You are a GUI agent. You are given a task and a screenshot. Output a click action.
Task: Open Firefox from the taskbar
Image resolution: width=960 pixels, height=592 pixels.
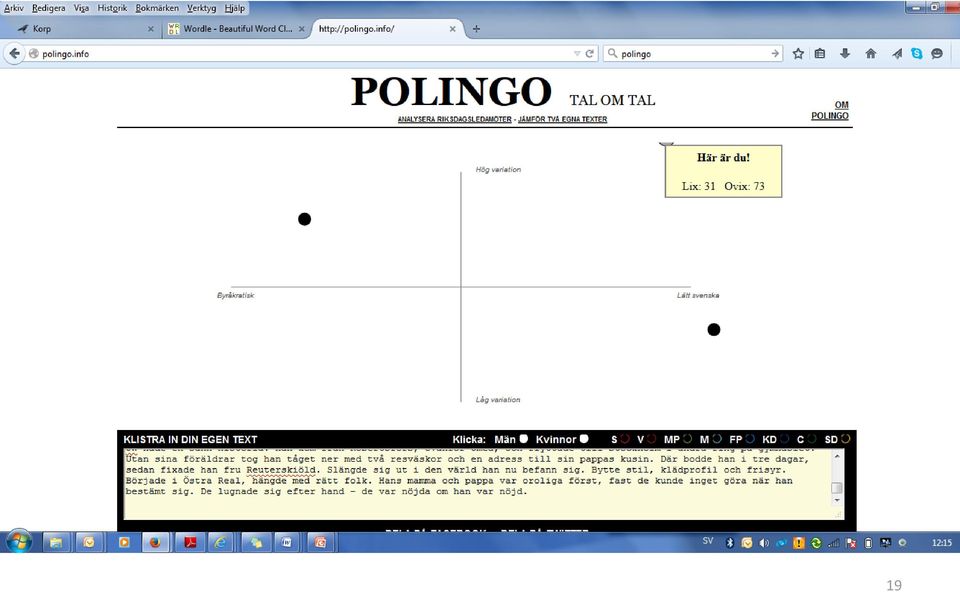[156, 542]
